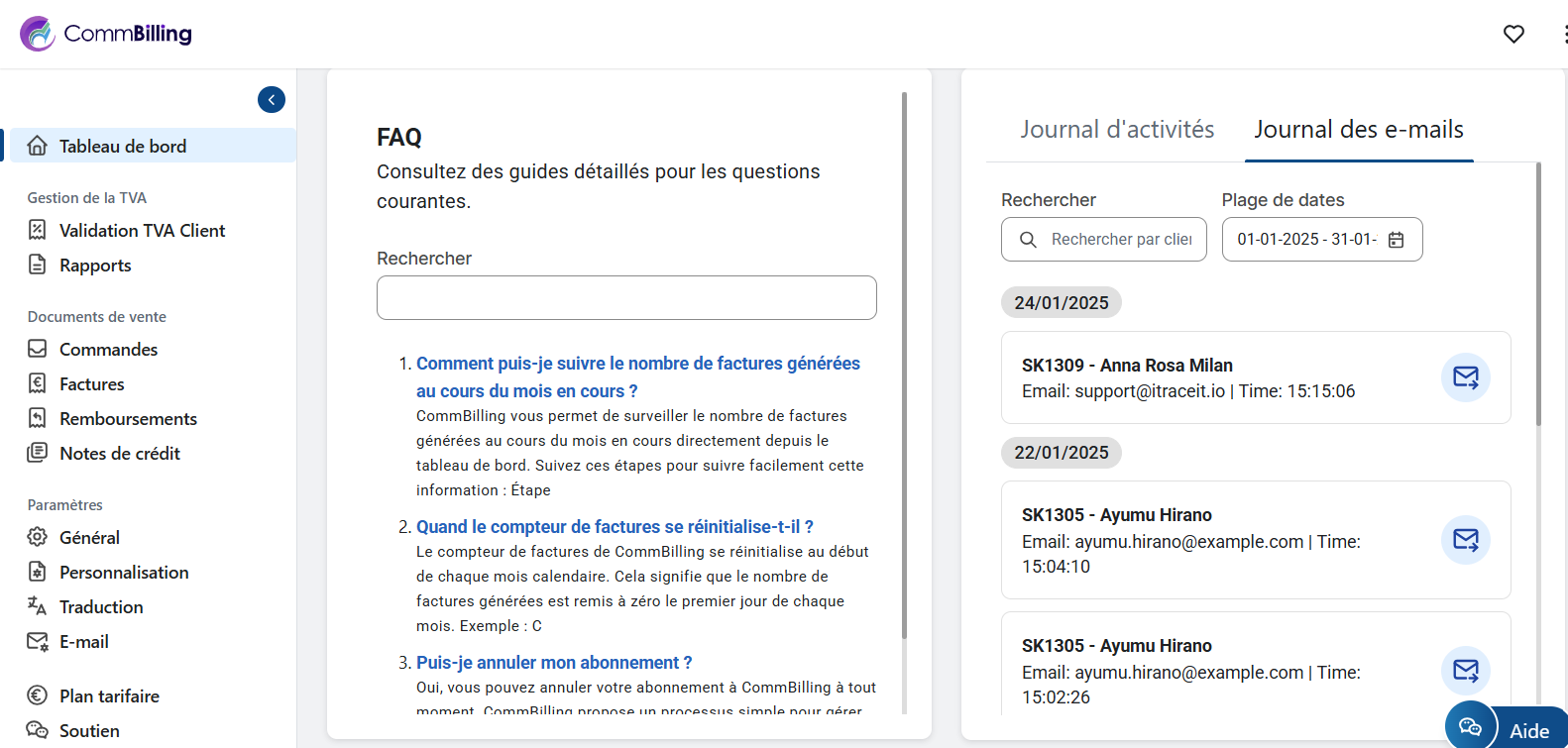Open the Plage de dates picker

pos(1321,239)
